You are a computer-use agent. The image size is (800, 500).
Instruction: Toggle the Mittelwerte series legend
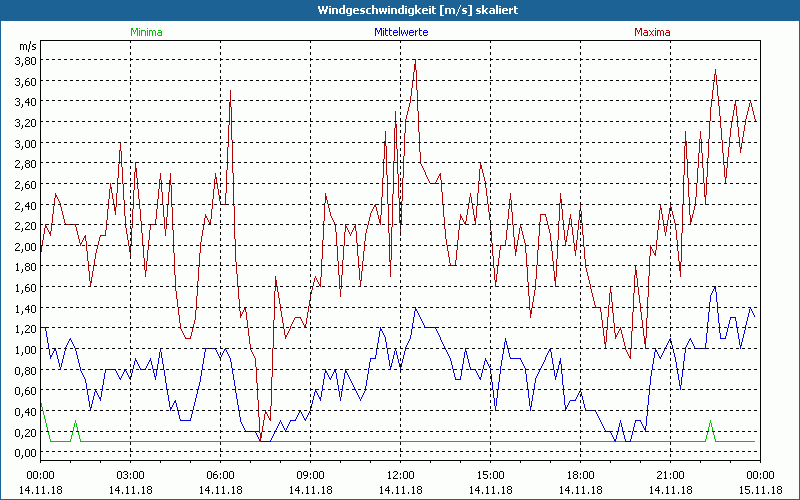[x=400, y=32]
